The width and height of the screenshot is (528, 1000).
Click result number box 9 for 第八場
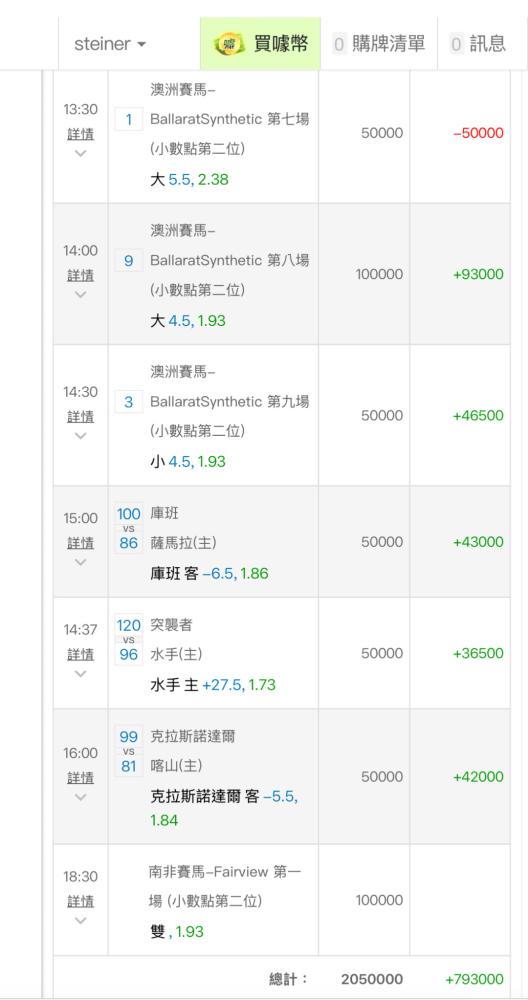click(x=129, y=261)
